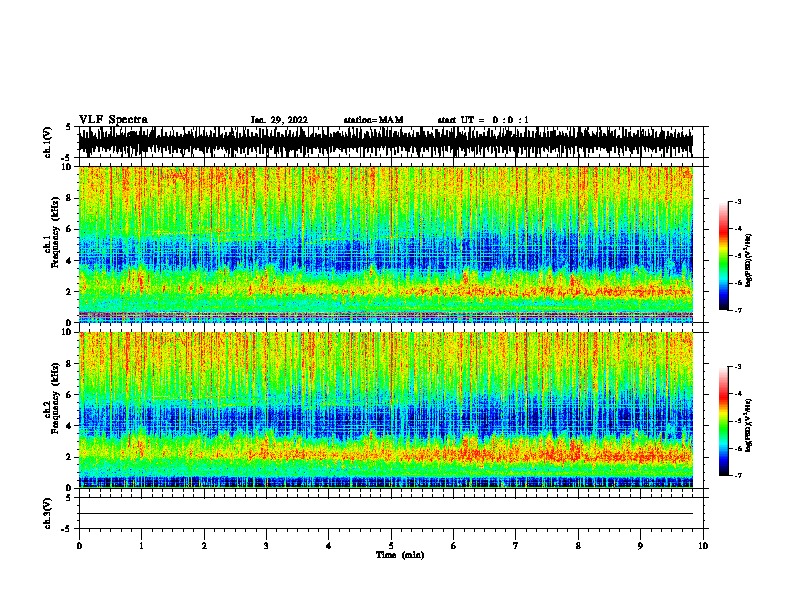Click time axis tick label 3
This screenshot has width=792, height=612.
[x=266, y=545]
